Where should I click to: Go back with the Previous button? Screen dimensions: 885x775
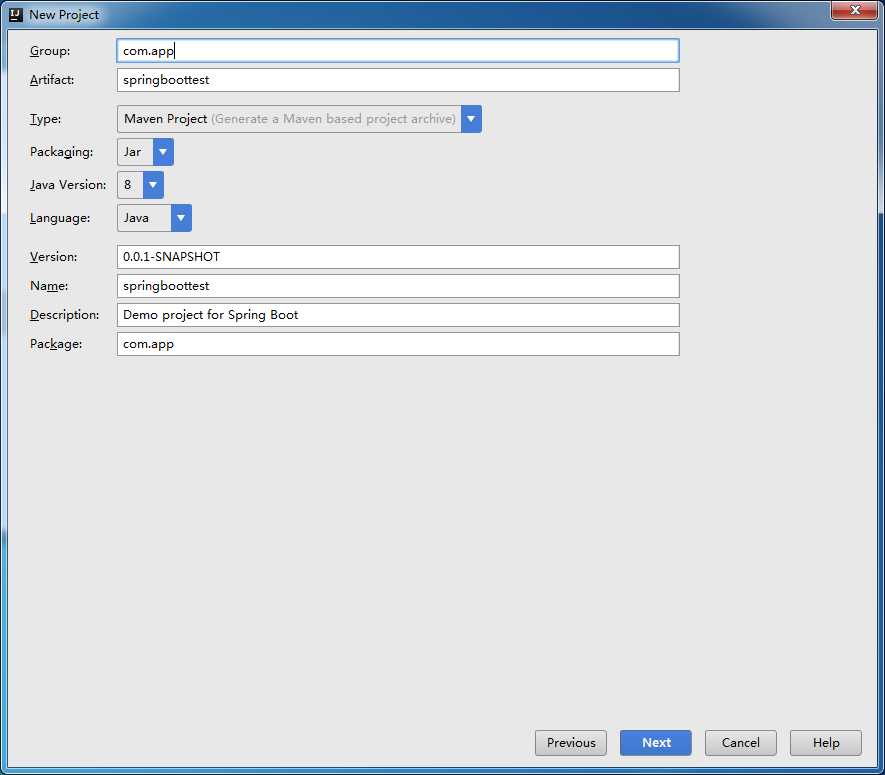(571, 743)
